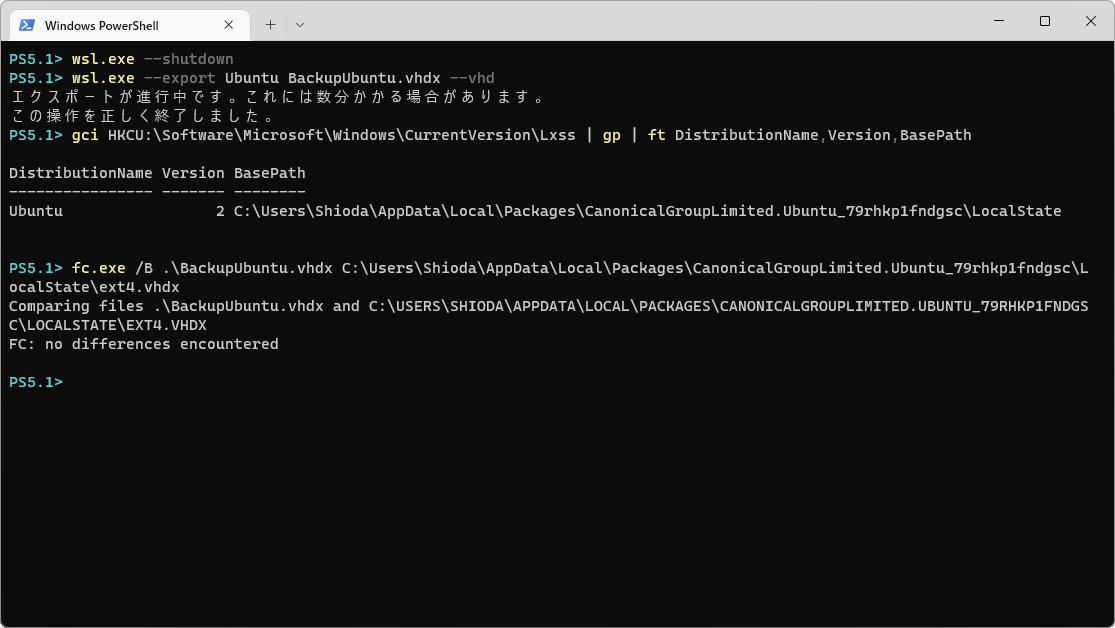The image size is (1115, 628).
Task: Click the last empty 'PS5.1>' prompt
Action: click(x=36, y=382)
